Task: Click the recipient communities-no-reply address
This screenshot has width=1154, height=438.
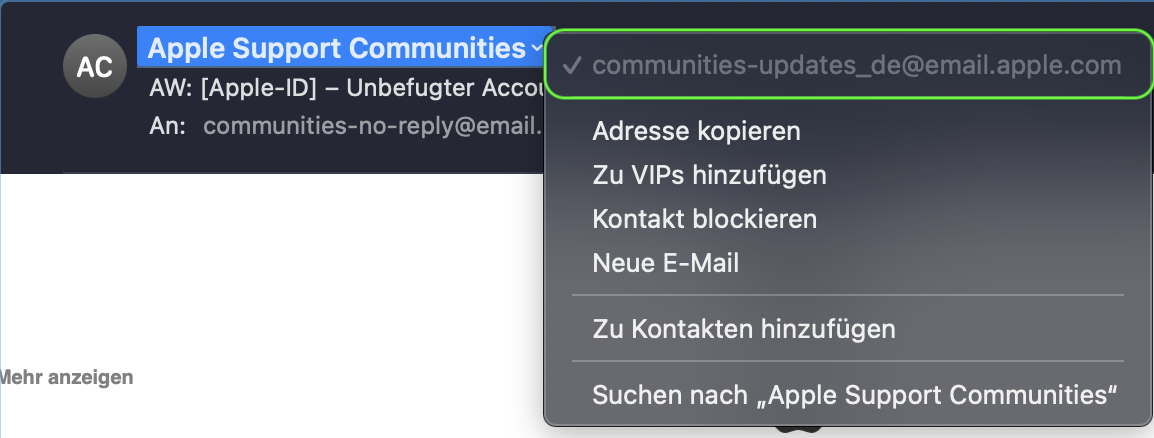Action: [372, 127]
